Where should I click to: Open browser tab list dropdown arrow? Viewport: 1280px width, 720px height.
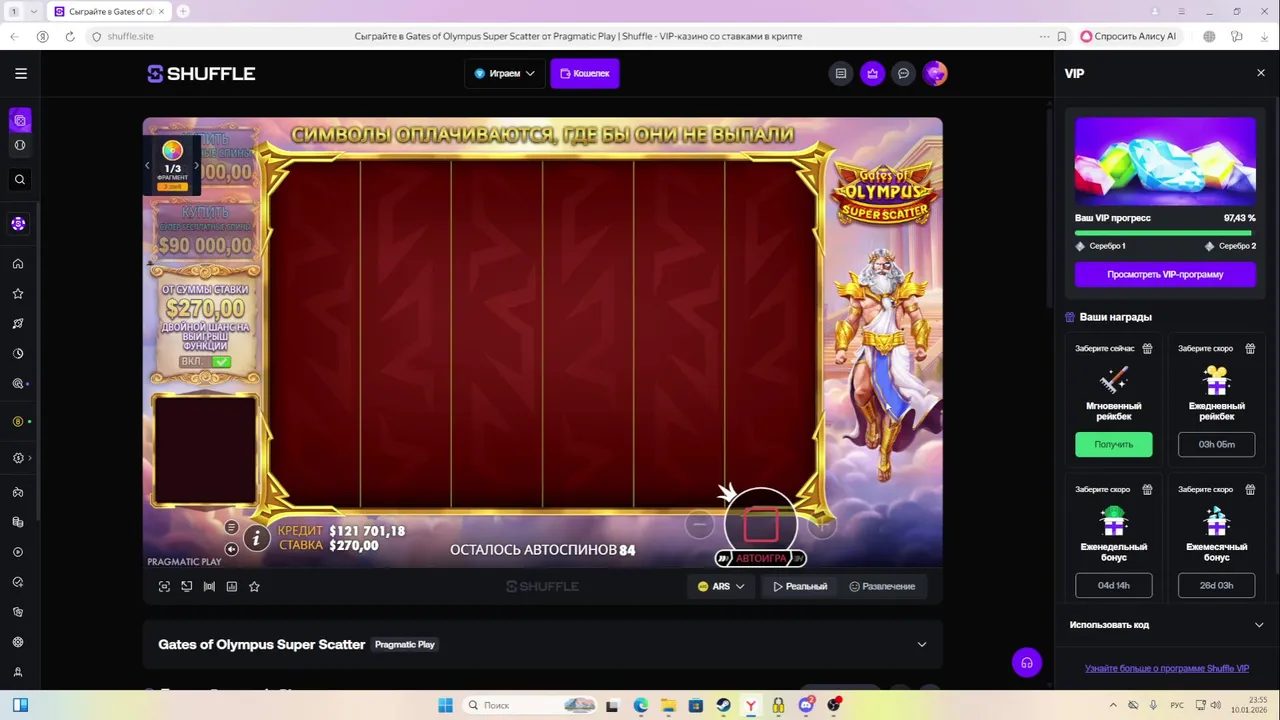pyautogui.click(x=34, y=11)
